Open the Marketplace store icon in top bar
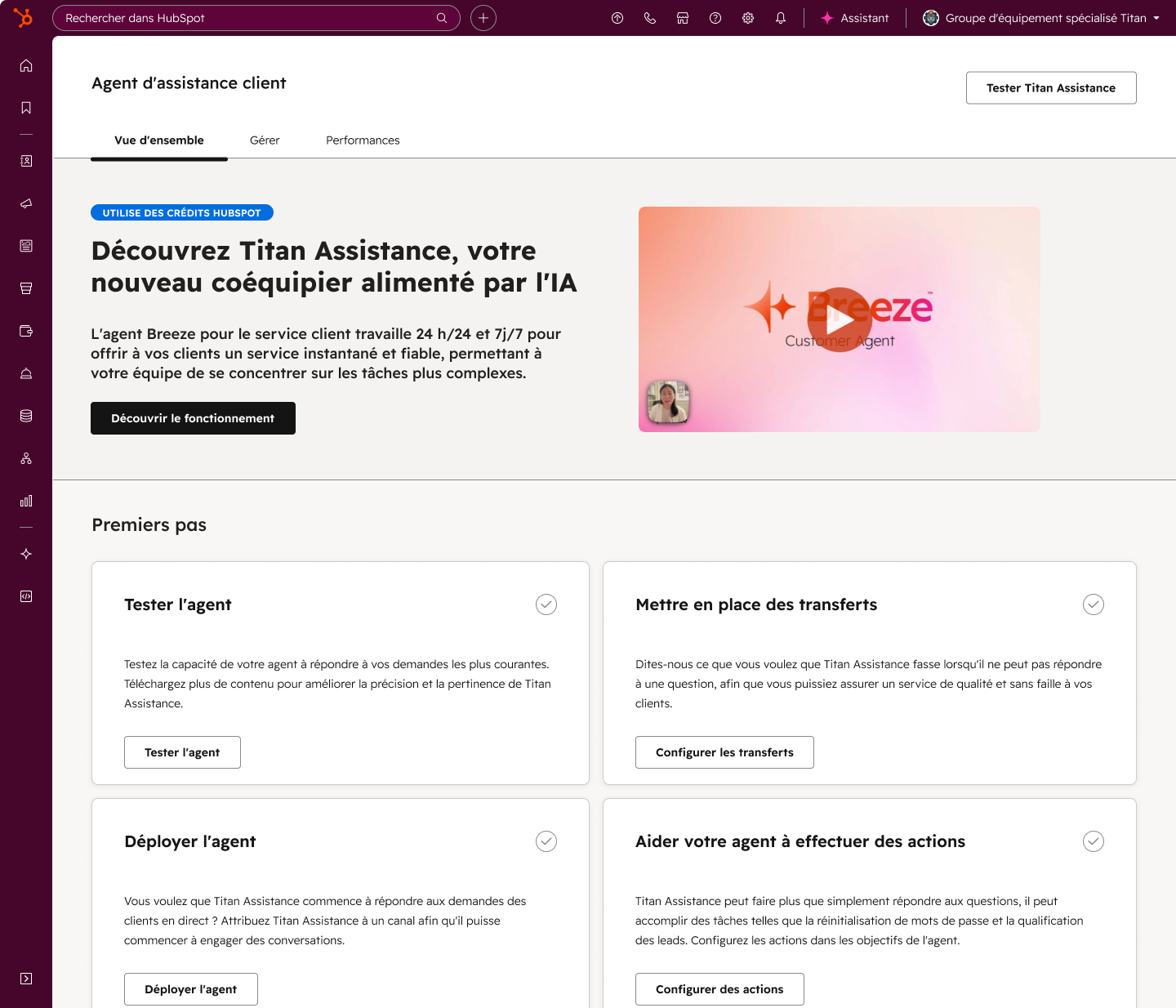Viewport: 1176px width, 1008px height. (x=683, y=18)
